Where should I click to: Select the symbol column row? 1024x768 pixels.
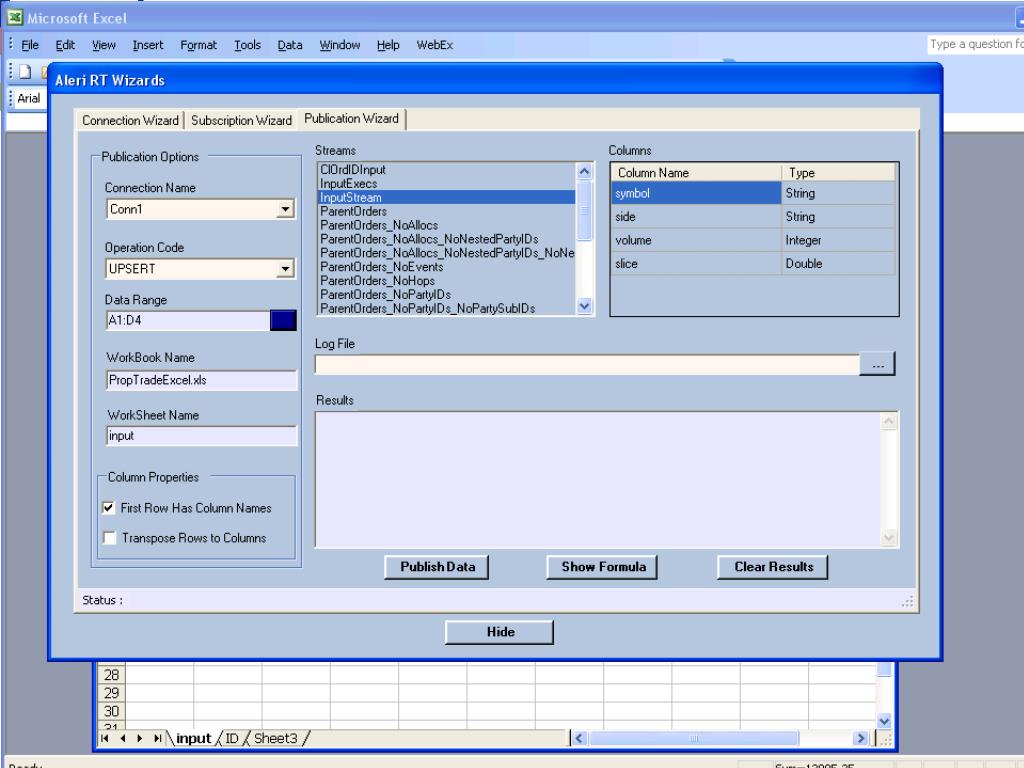753,193
